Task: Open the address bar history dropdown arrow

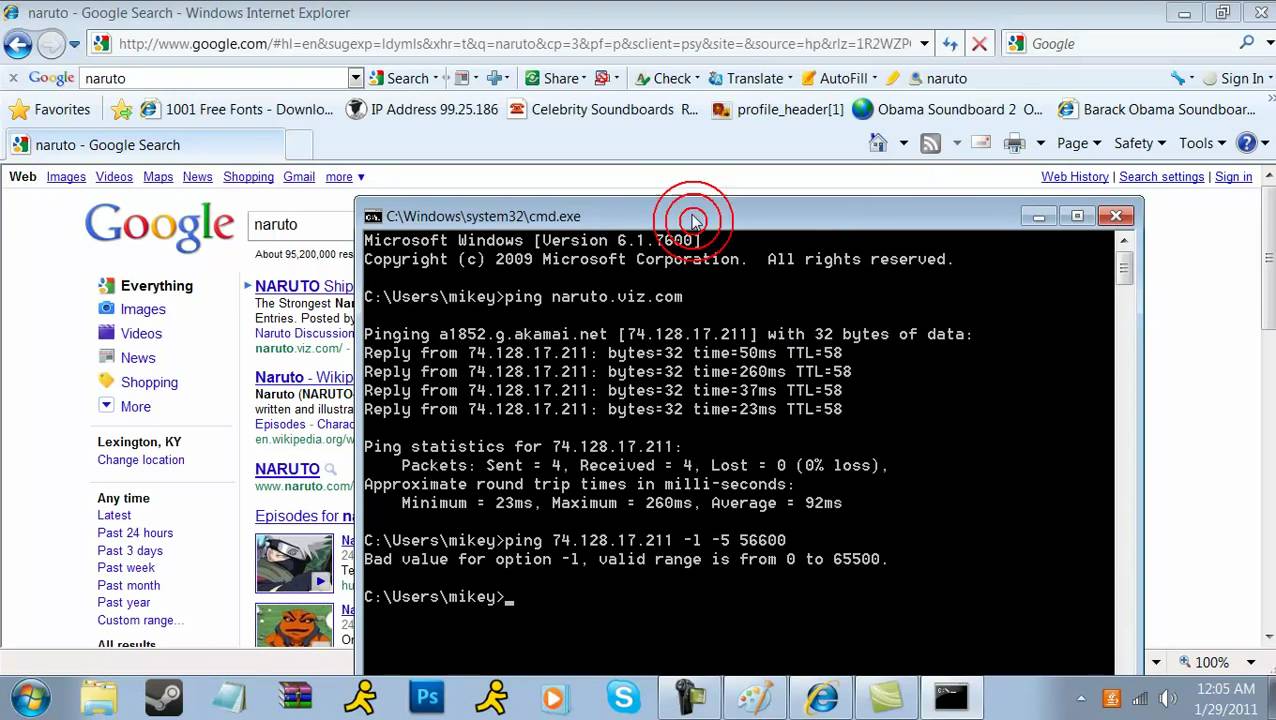Action: [x=924, y=44]
